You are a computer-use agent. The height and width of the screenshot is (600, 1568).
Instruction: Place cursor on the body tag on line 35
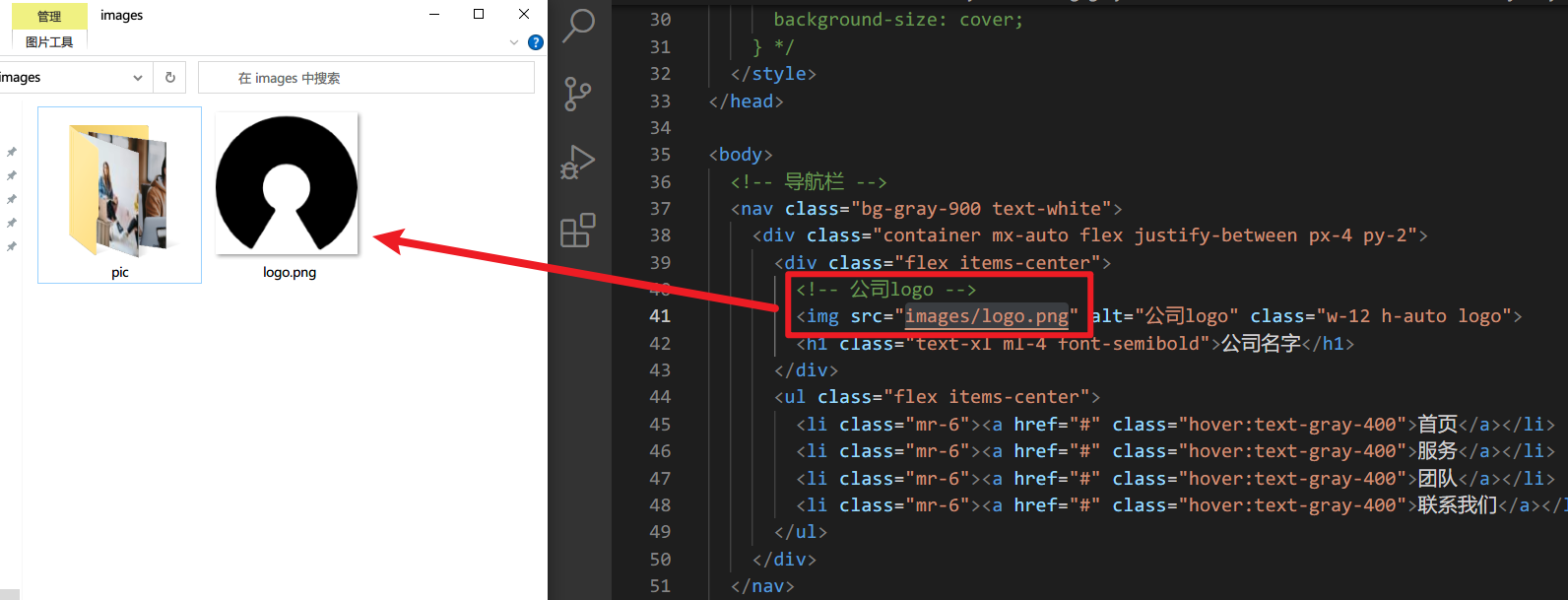pos(740,155)
